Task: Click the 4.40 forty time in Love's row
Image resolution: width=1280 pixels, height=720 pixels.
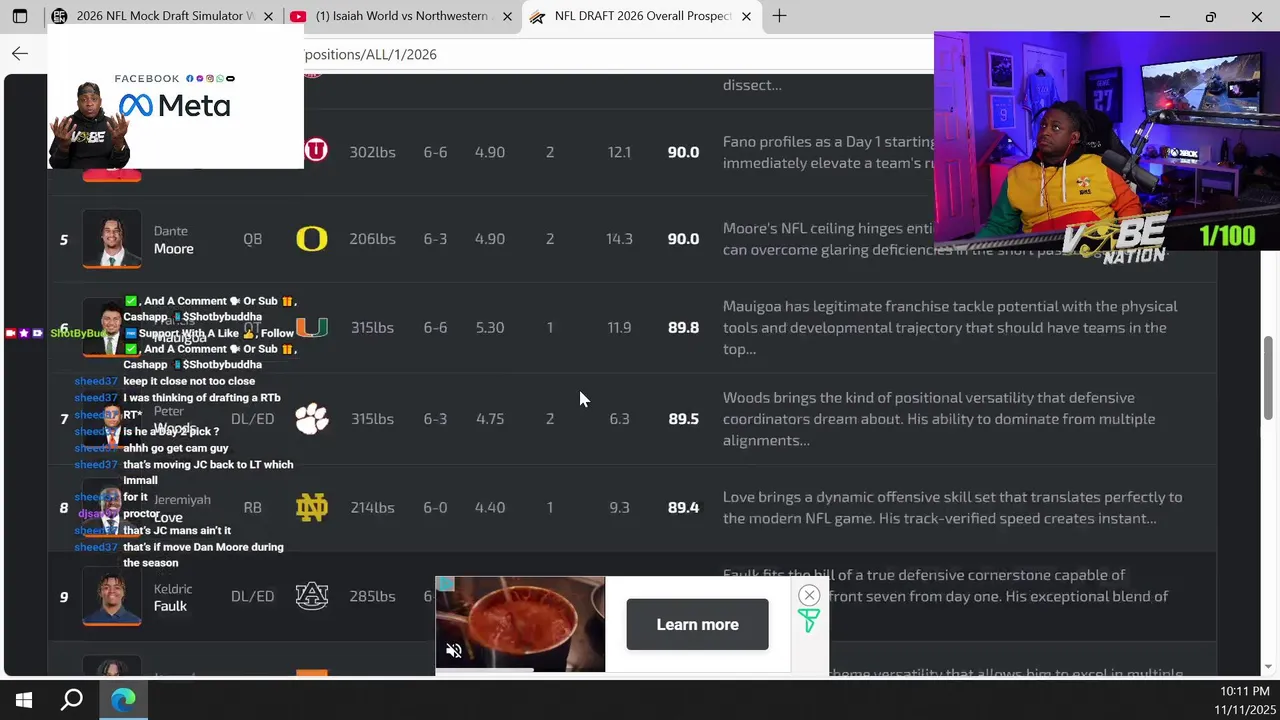Action: (x=490, y=507)
